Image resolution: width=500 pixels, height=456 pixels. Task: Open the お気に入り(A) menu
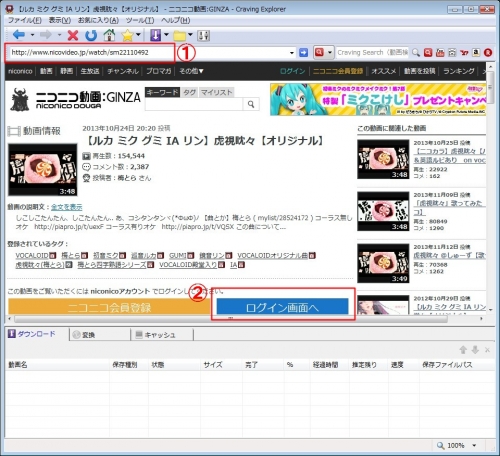click(x=98, y=20)
